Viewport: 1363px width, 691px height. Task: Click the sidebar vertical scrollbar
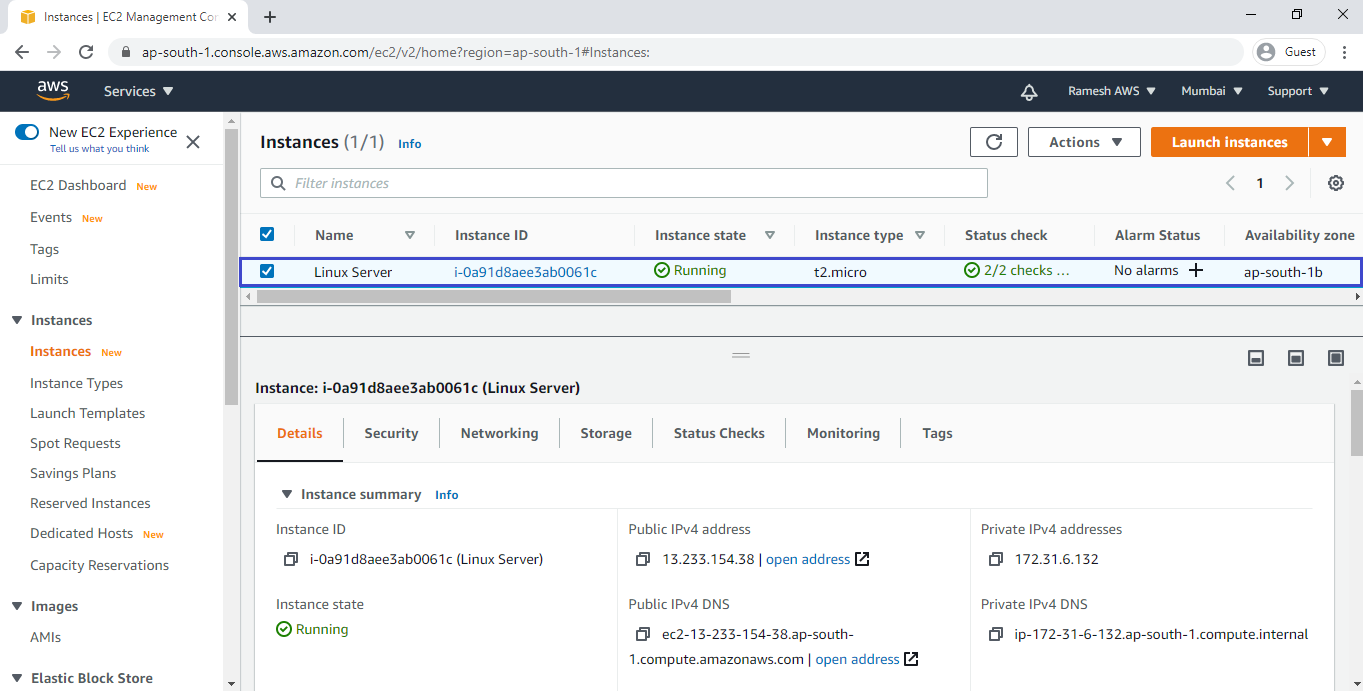coord(232,265)
